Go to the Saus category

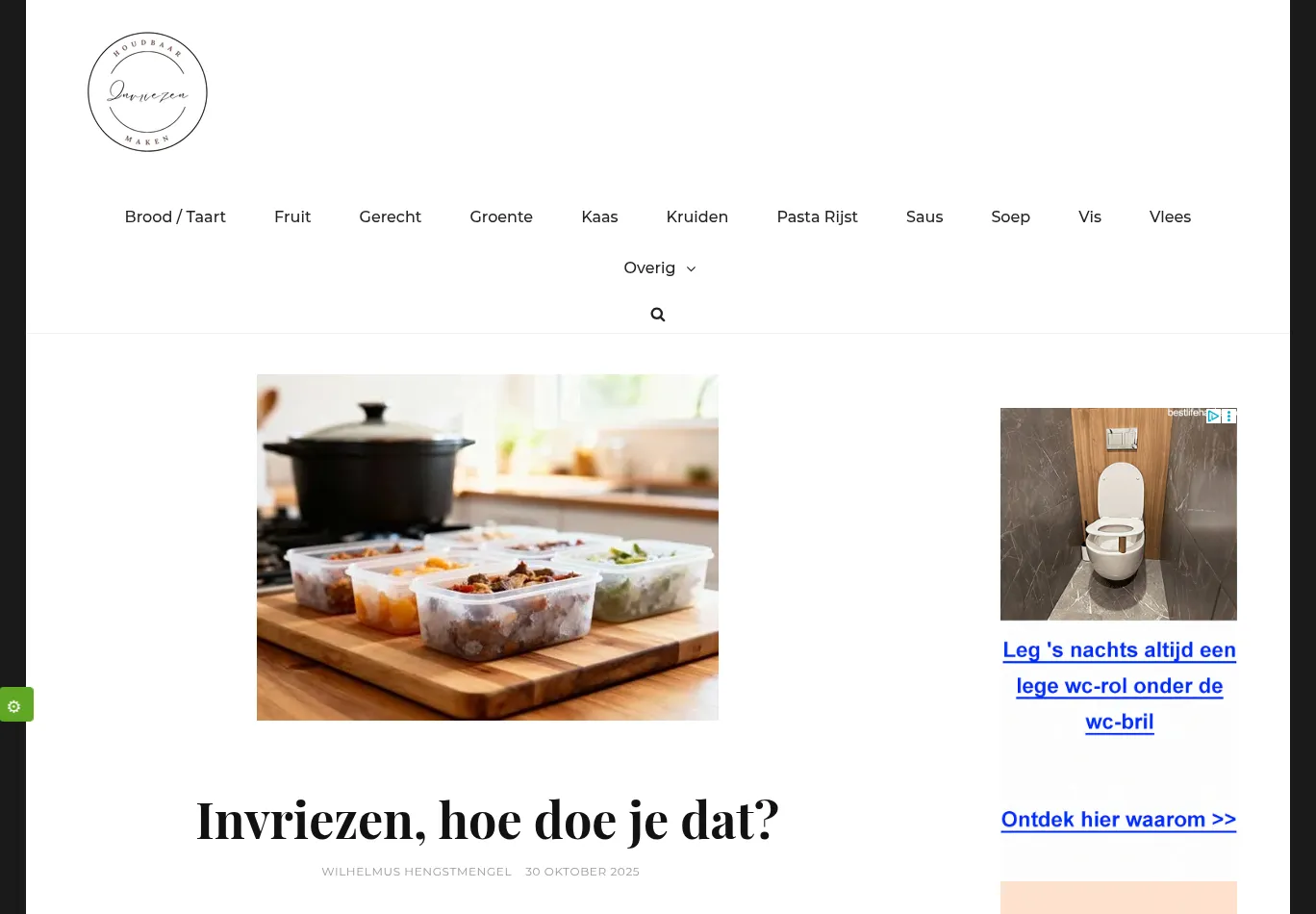point(924,216)
